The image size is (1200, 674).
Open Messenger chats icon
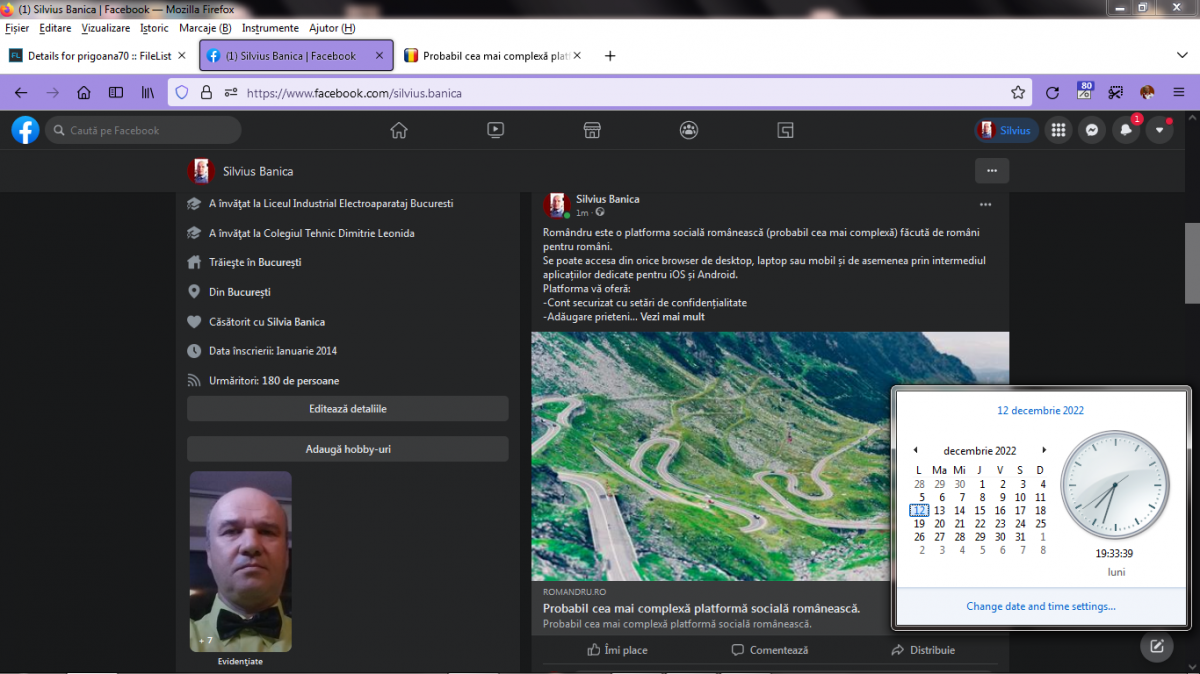pyautogui.click(x=1093, y=130)
